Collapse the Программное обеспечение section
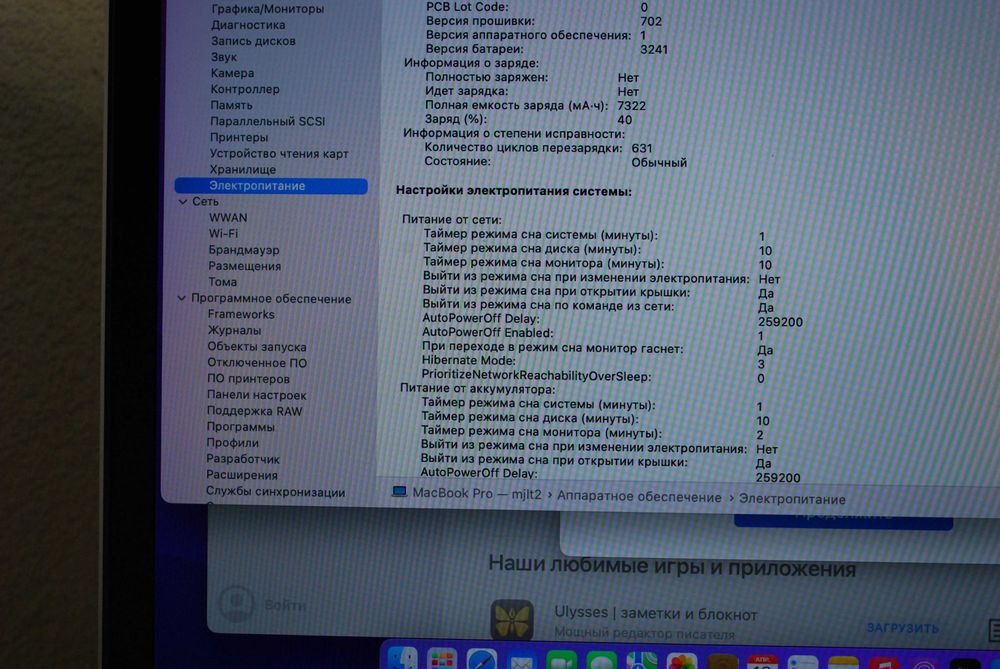This screenshot has width=1000, height=669. [x=182, y=298]
